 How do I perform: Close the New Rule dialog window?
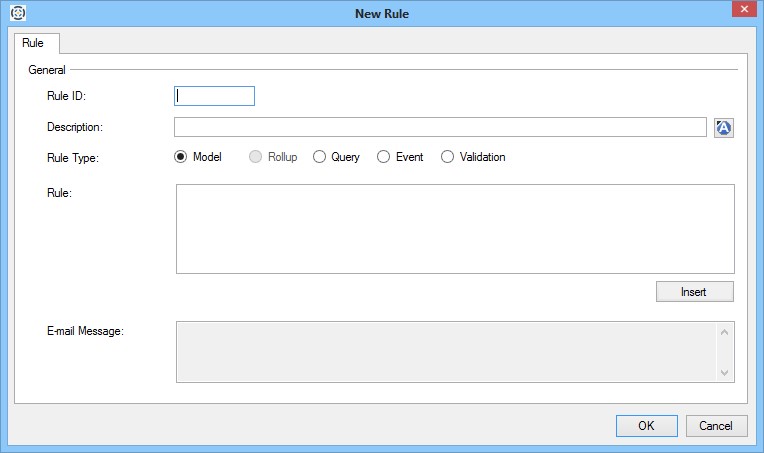point(739,11)
